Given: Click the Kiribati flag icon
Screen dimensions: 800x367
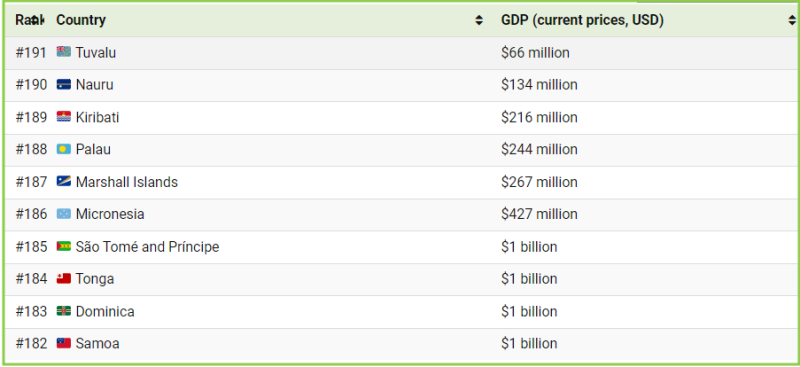Looking at the screenshot, I should (64, 117).
